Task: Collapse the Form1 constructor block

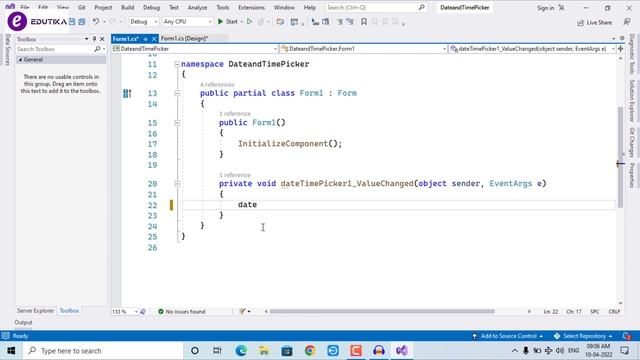Action: click(177, 123)
